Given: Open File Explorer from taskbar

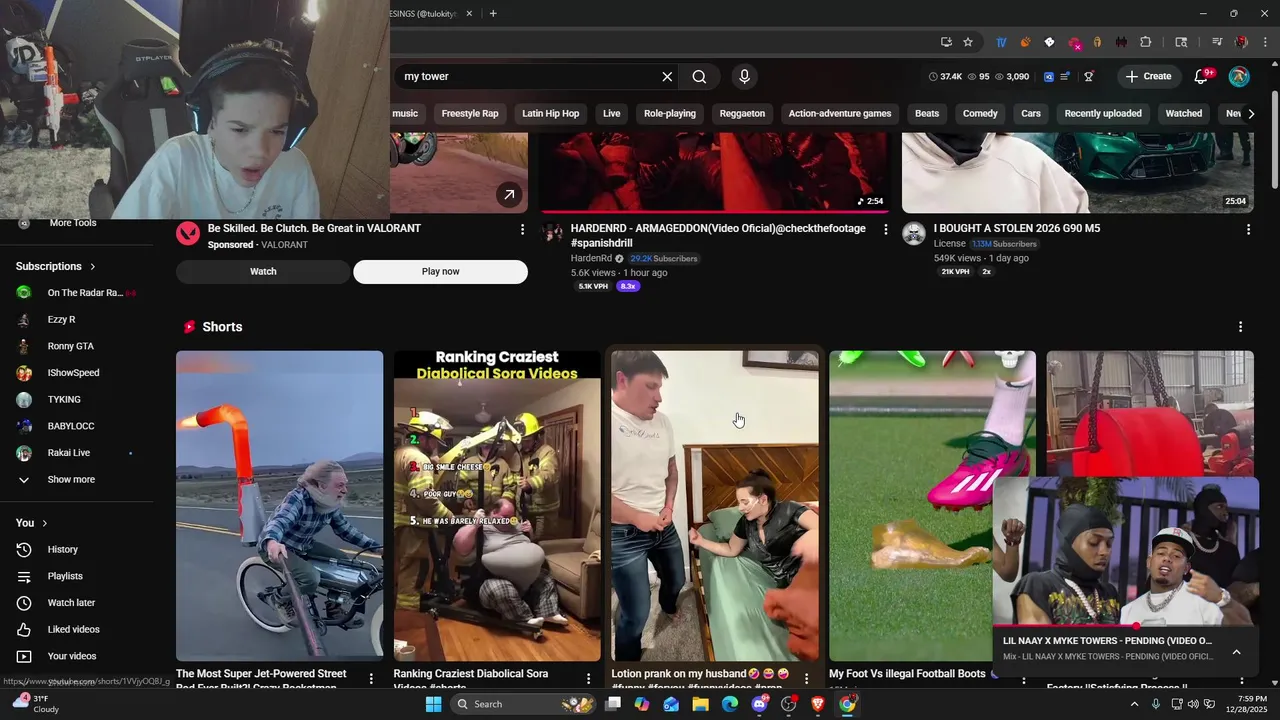Looking at the screenshot, I should (700, 704).
